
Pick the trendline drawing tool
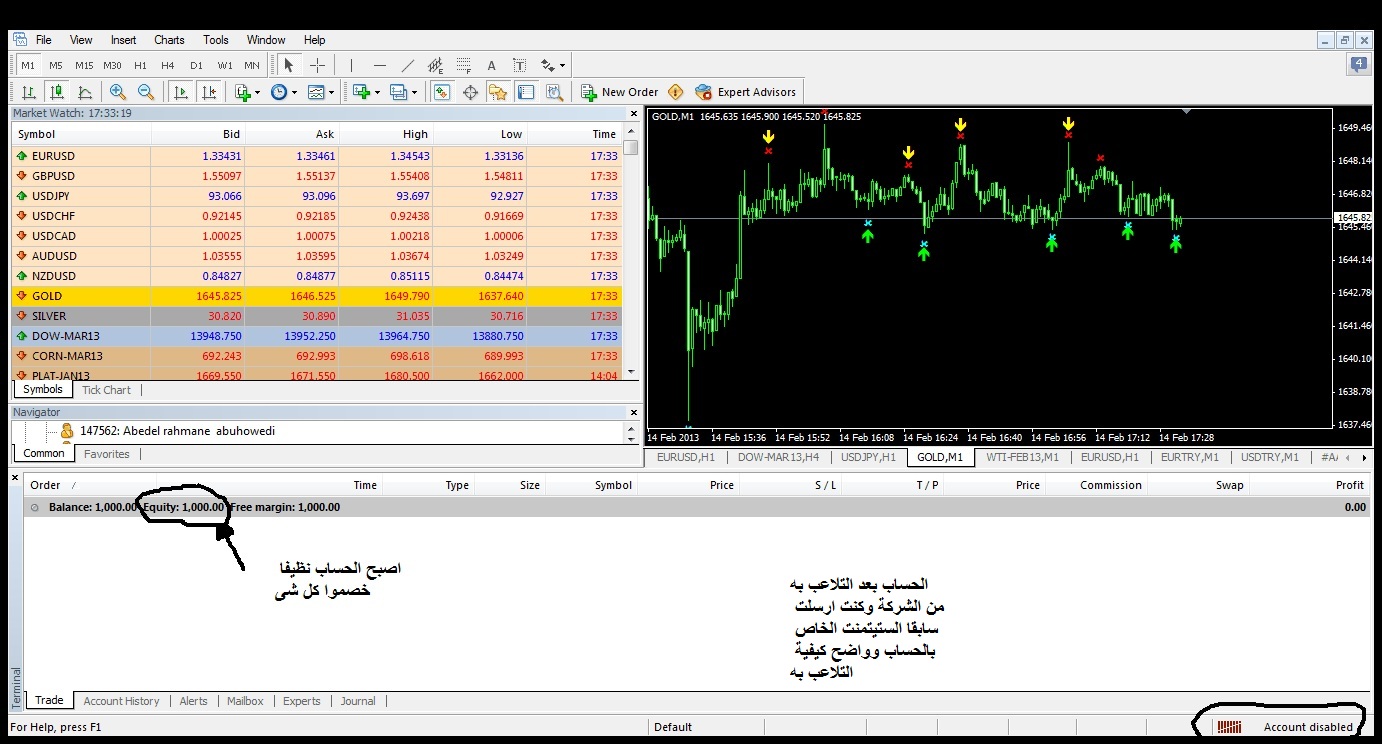tap(407, 65)
